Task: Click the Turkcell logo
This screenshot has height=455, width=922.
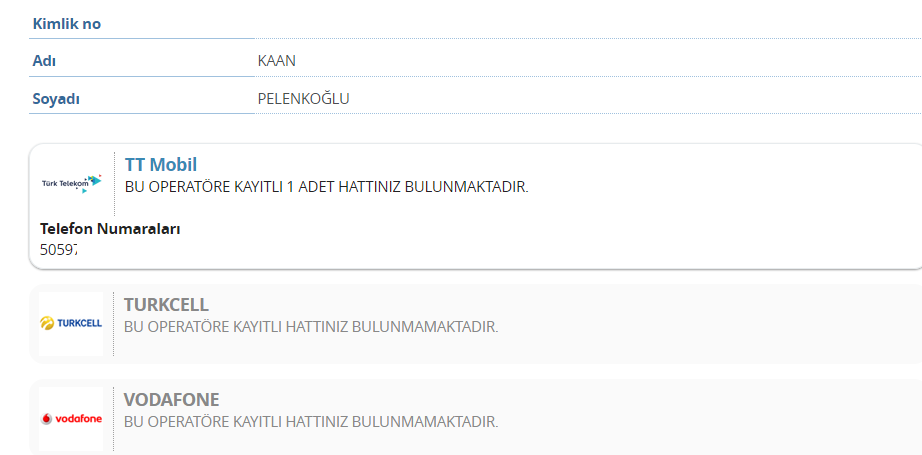Action: click(71, 323)
